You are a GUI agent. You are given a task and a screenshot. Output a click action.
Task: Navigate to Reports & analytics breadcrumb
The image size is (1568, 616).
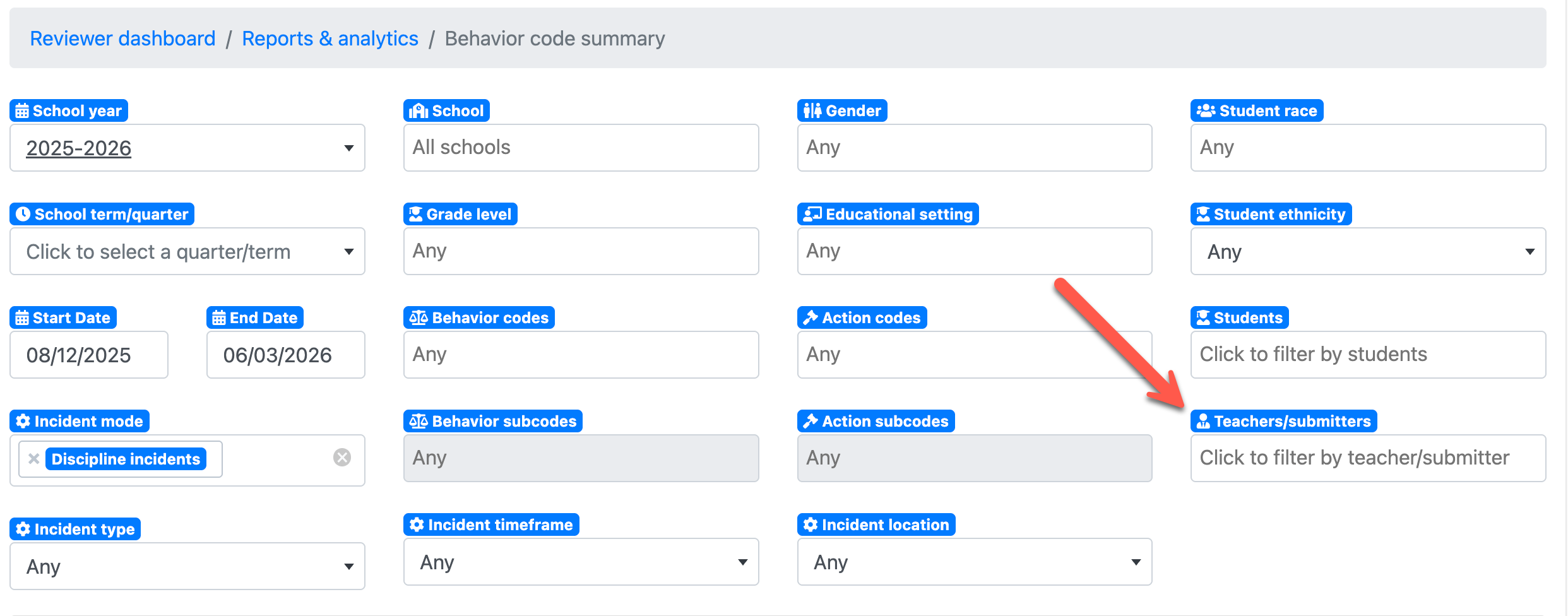tap(330, 38)
